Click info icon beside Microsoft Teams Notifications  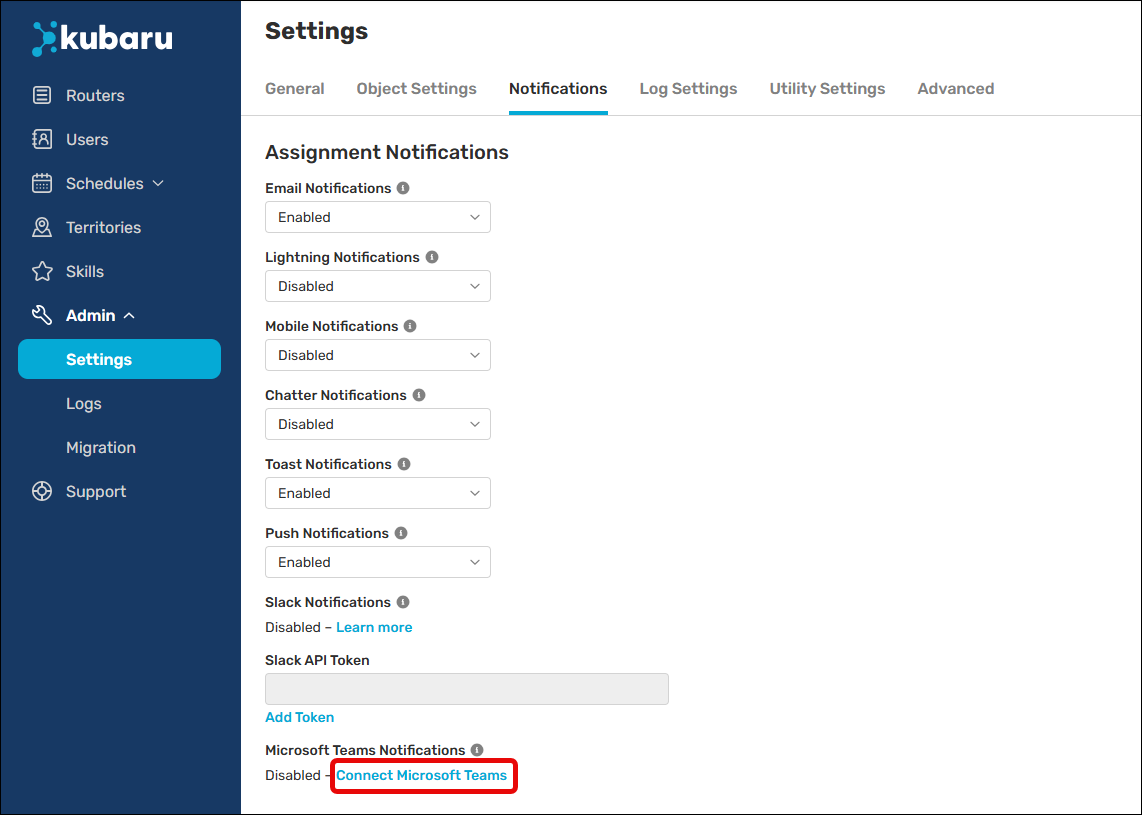pos(477,750)
